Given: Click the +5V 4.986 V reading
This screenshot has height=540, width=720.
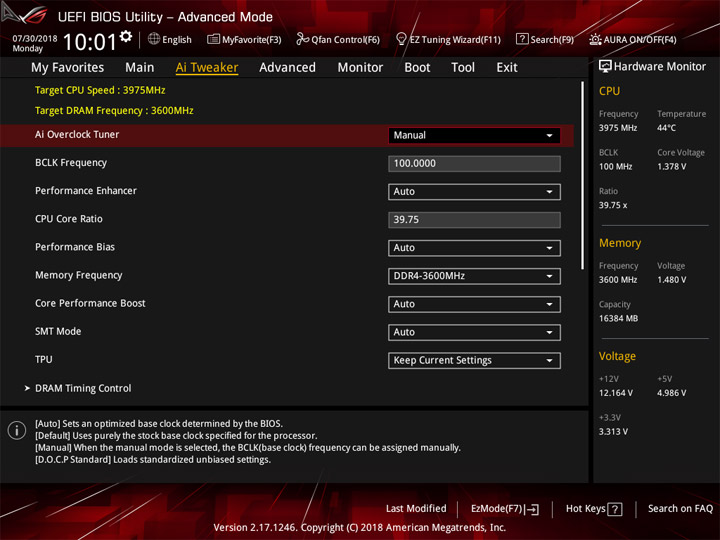Looking at the screenshot, I should pyautogui.click(x=671, y=393).
